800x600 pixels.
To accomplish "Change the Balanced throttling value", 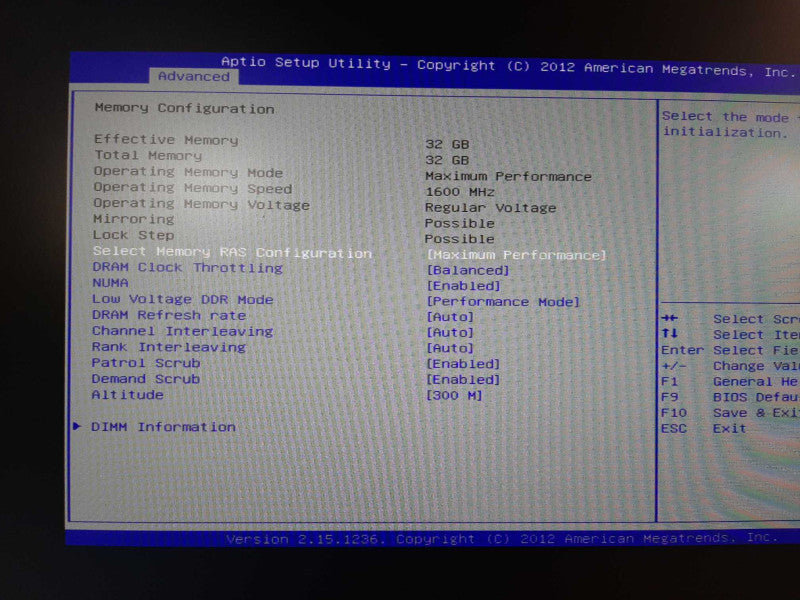I will point(468,270).
